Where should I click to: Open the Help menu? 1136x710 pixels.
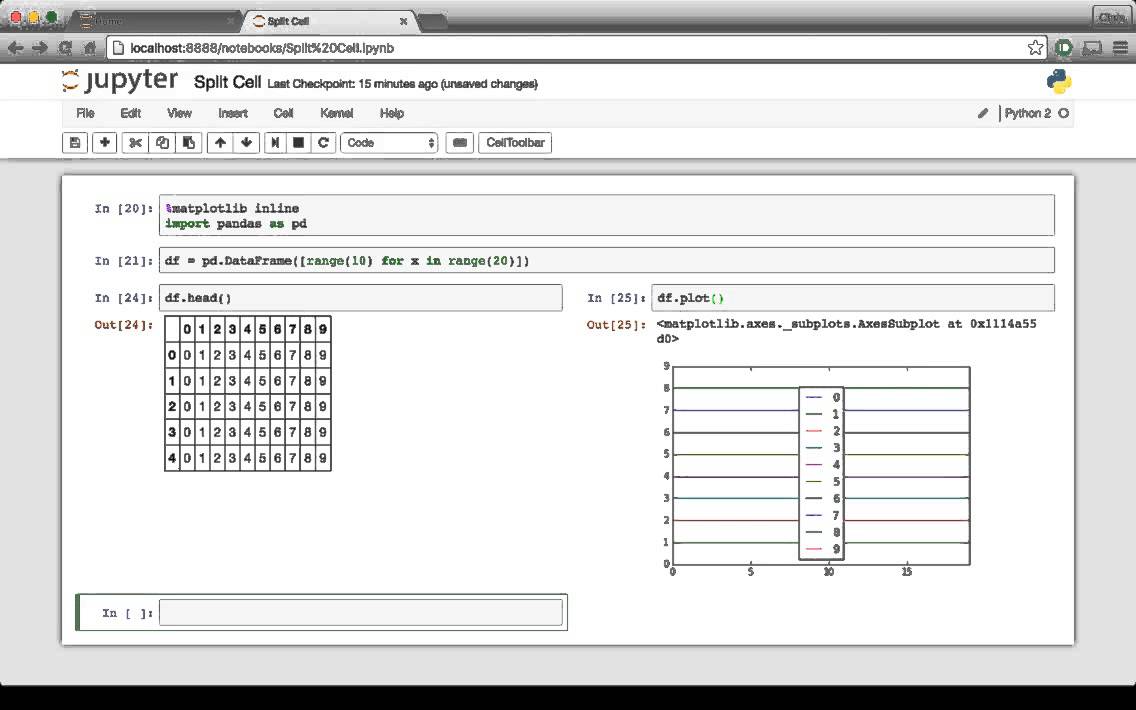[391, 113]
